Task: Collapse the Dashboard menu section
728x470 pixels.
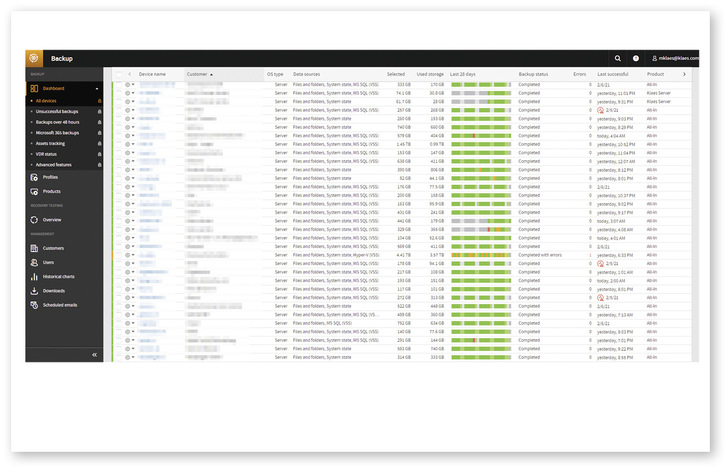Action: pyautogui.click(x=97, y=89)
